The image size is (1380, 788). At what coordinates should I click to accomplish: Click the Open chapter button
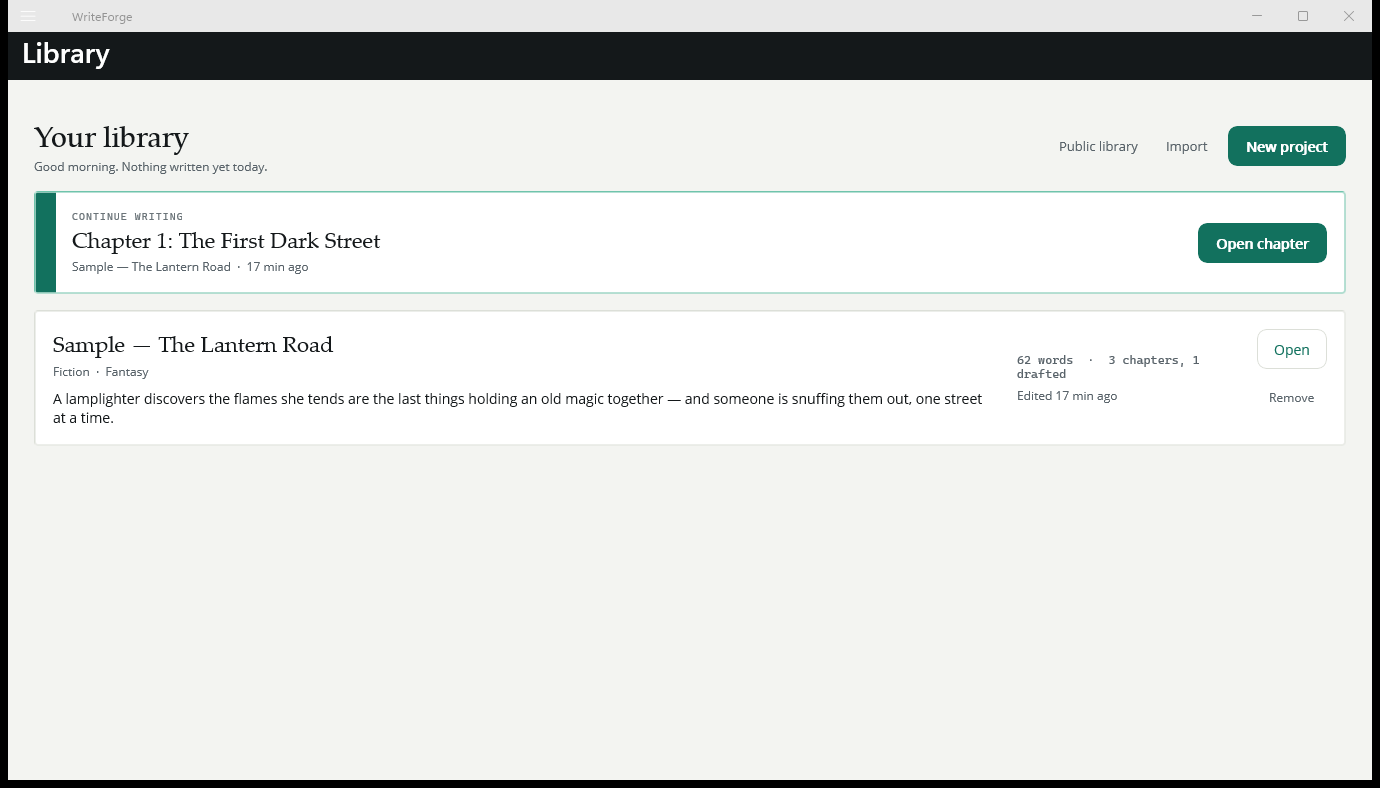tap(1262, 243)
